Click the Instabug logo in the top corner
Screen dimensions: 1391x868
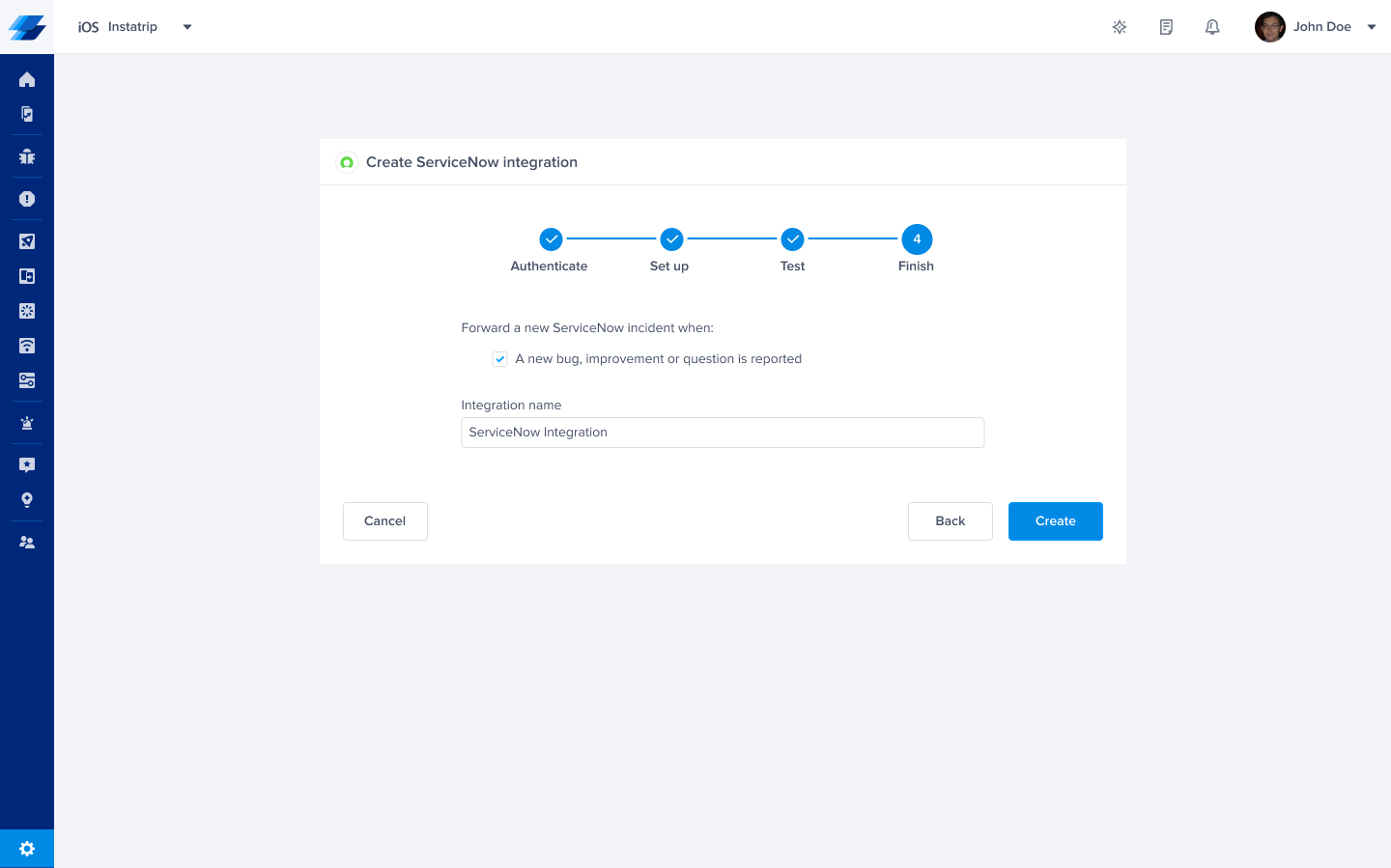(27, 27)
